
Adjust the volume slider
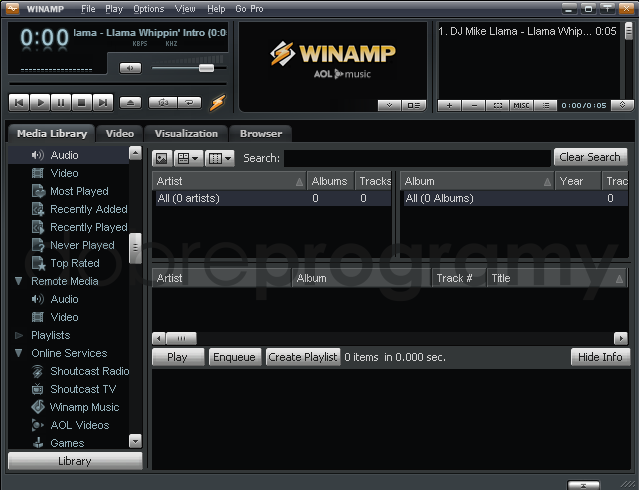pos(206,68)
